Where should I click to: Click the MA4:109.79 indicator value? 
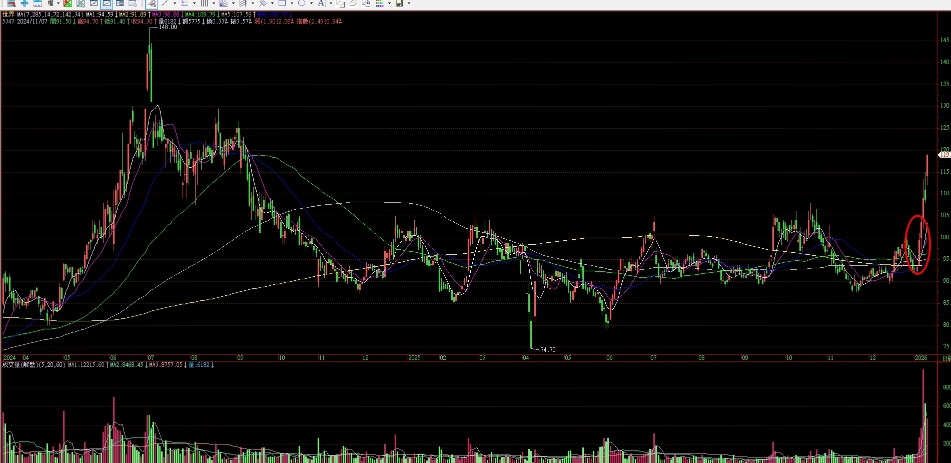pos(200,15)
